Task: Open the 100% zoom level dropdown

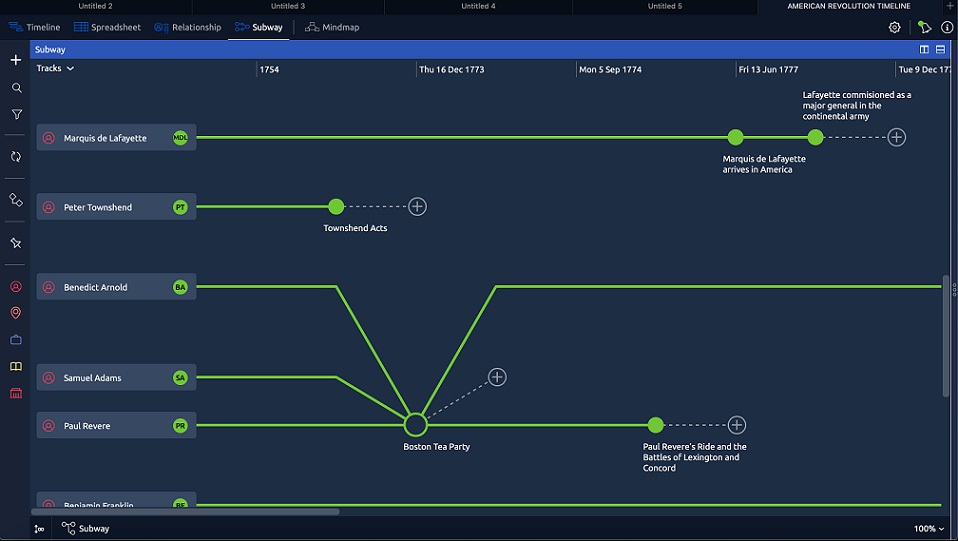Action: tap(929, 529)
